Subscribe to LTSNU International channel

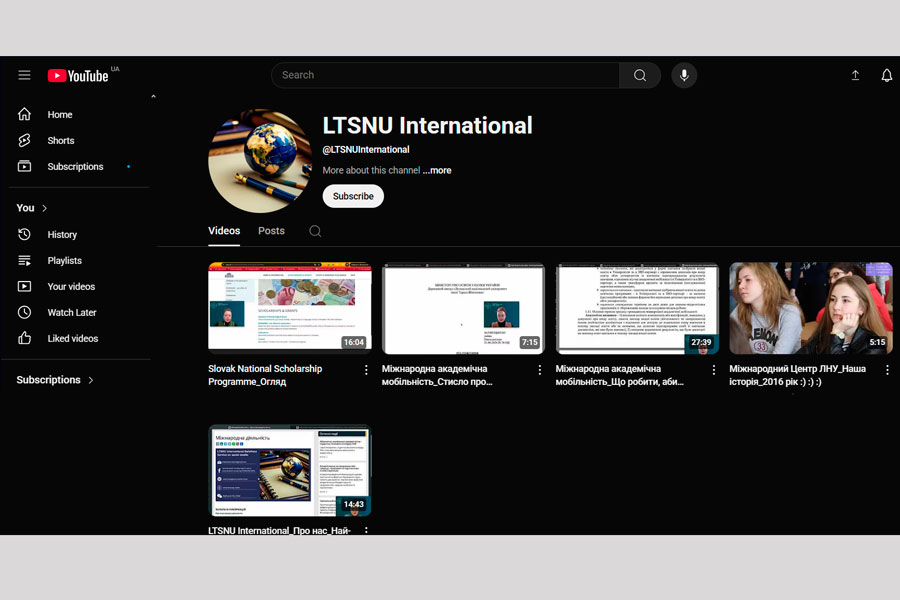(353, 196)
